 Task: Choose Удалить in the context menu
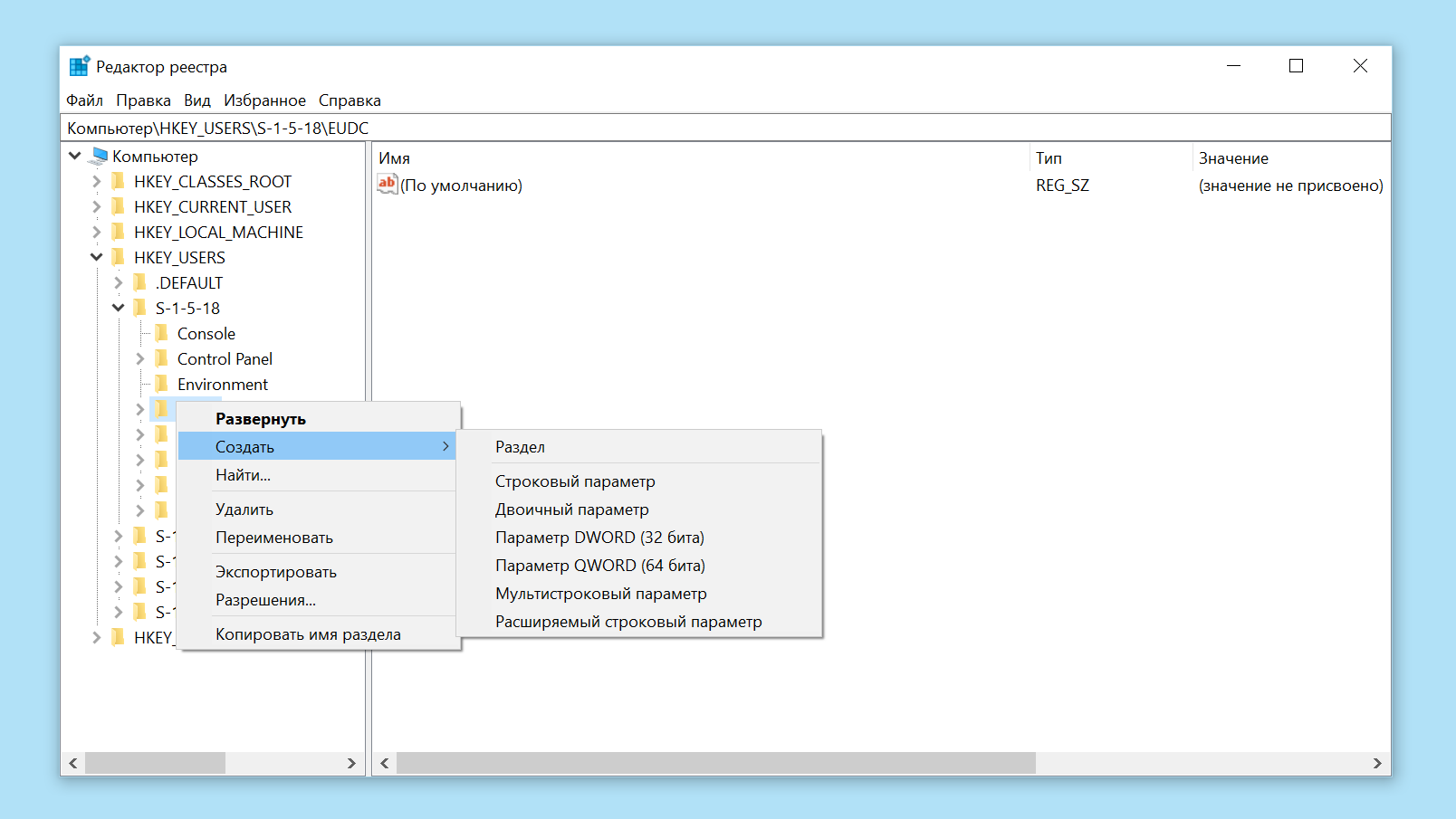tap(317, 509)
